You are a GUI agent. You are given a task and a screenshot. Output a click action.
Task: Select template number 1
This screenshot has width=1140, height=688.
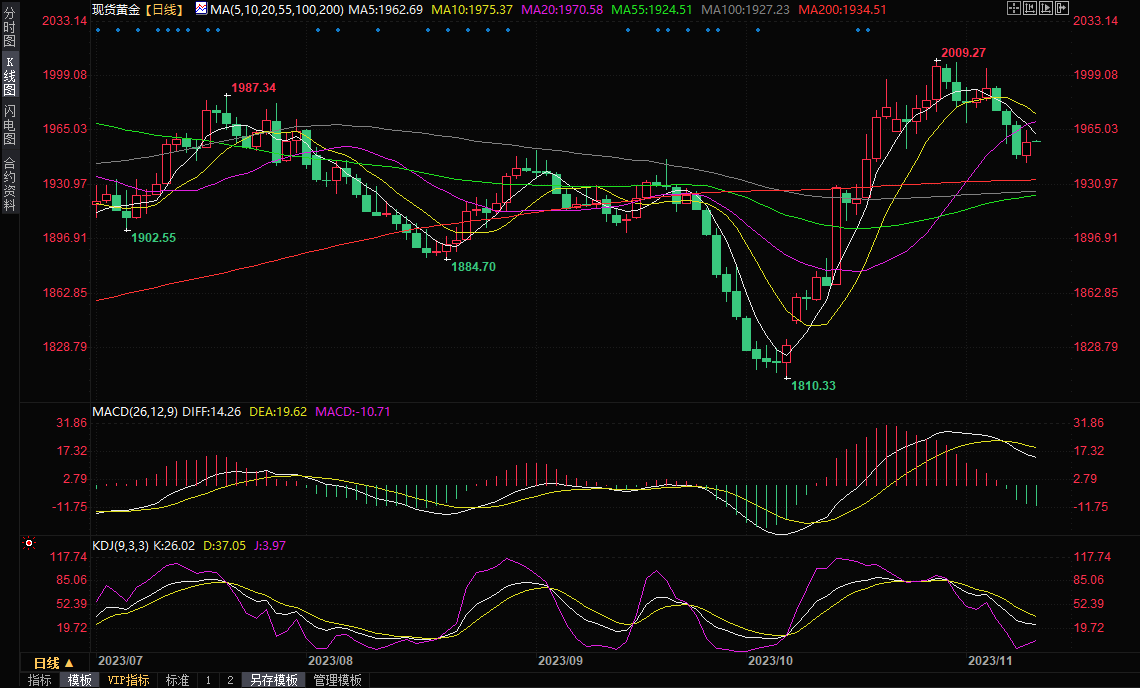tap(208, 680)
